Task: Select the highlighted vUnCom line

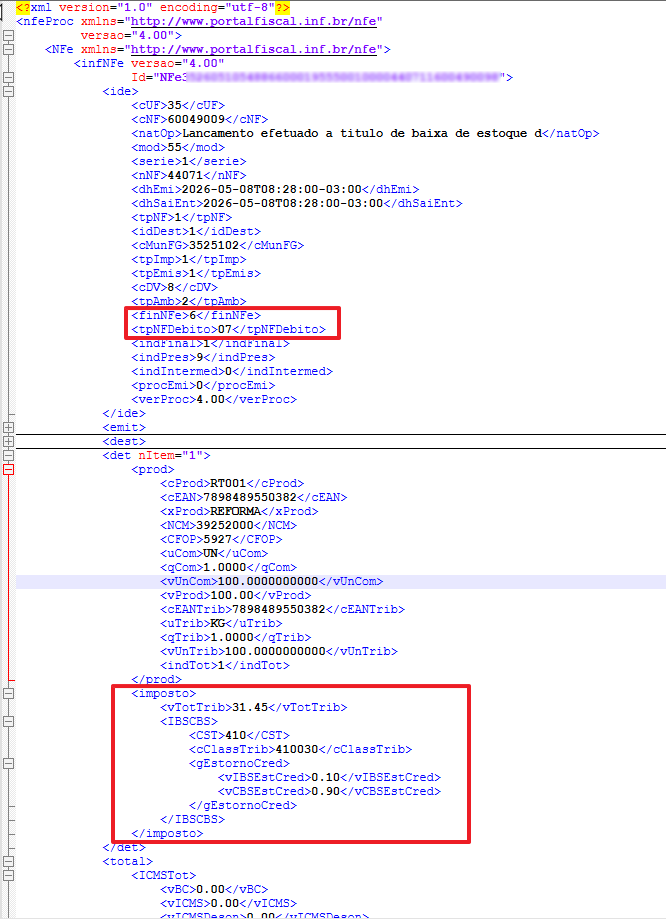Action: pyautogui.click(x=341, y=581)
